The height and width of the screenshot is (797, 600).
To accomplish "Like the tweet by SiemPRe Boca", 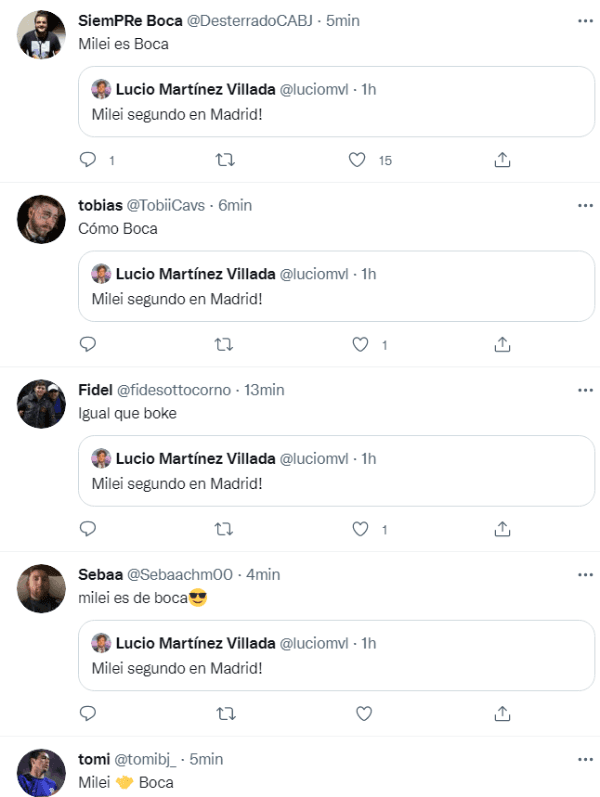I will coord(357,159).
